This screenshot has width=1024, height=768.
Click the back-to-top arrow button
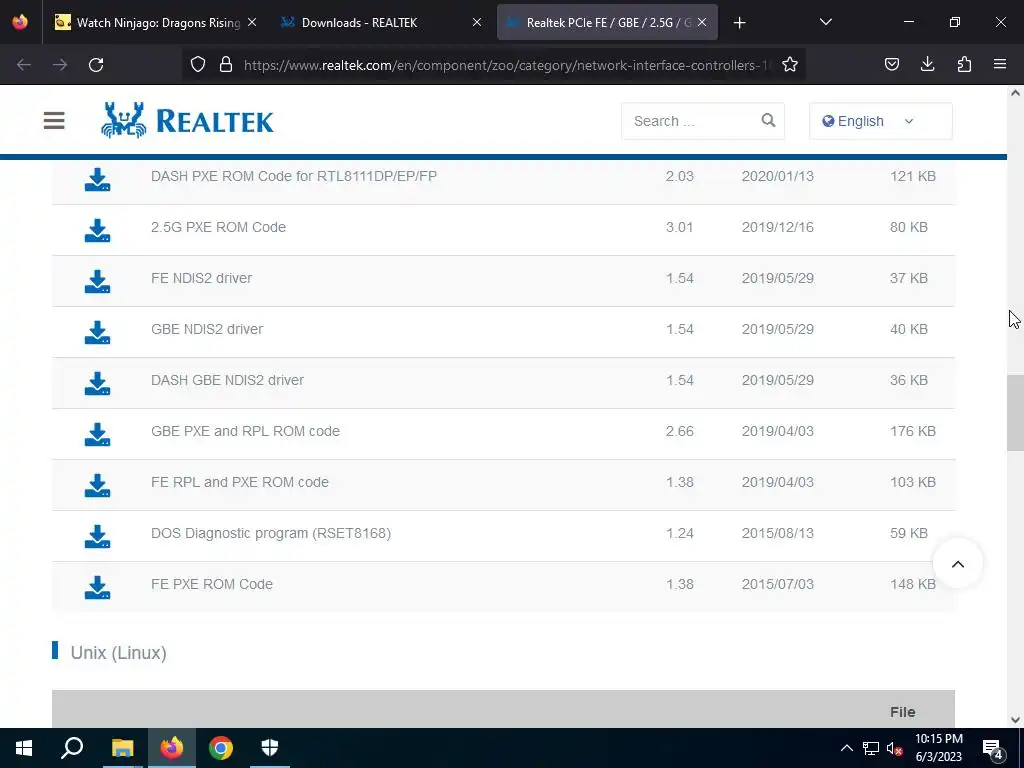coord(957,564)
